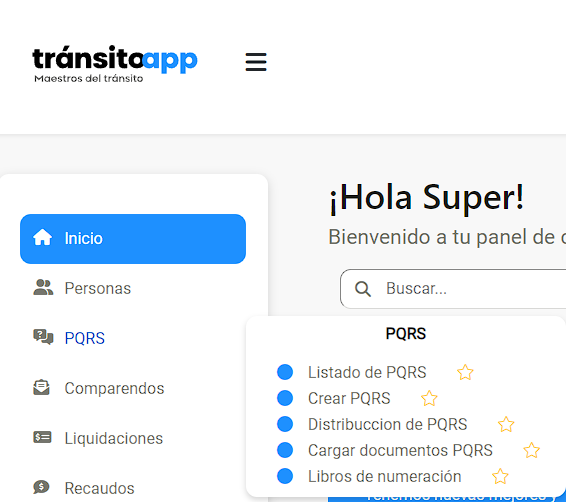Click the Liquidaciones money bill icon
Image resolution: width=566 pixels, height=502 pixels.
(42, 437)
